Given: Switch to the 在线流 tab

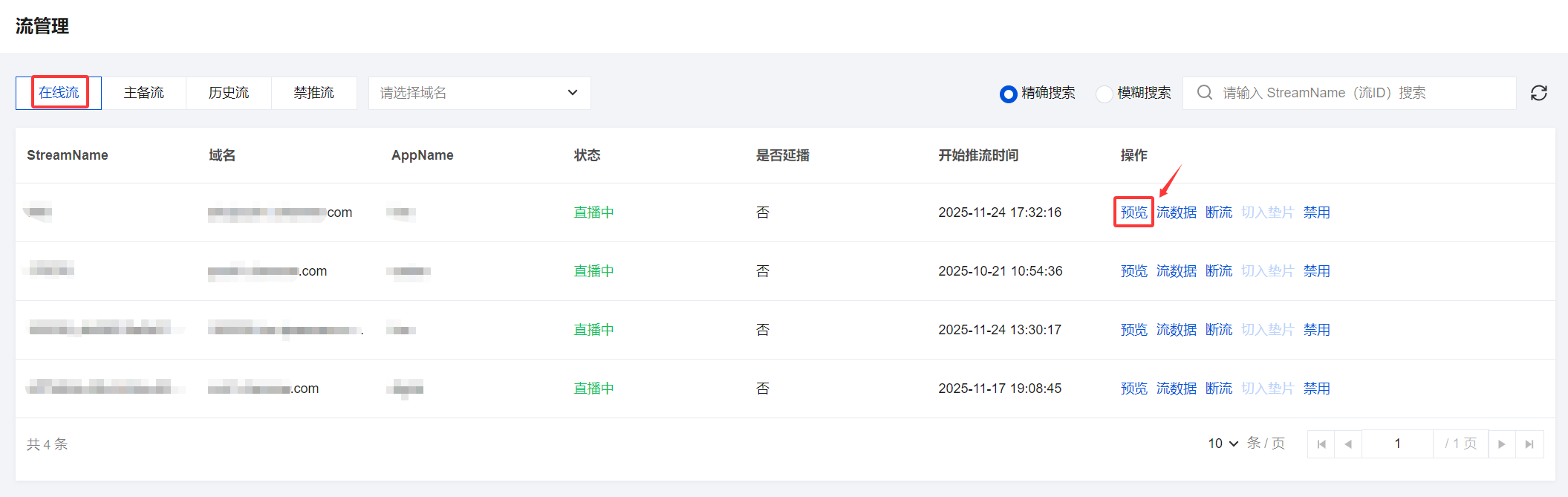Looking at the screenshot, I should coord(59,93).
